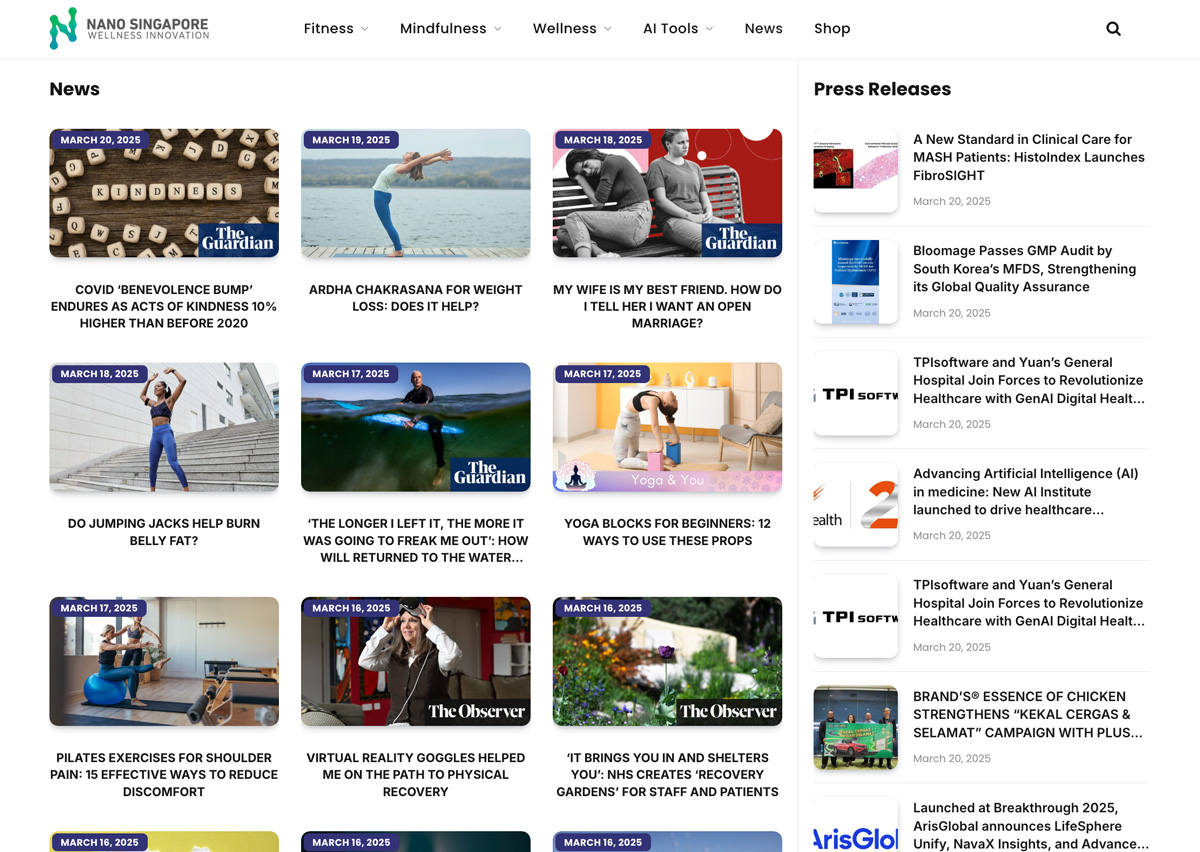The width and height of the screenshot is (1200, 852).
Task: Expand the Wellness menu chevron
Action: [x=607, y=29]
